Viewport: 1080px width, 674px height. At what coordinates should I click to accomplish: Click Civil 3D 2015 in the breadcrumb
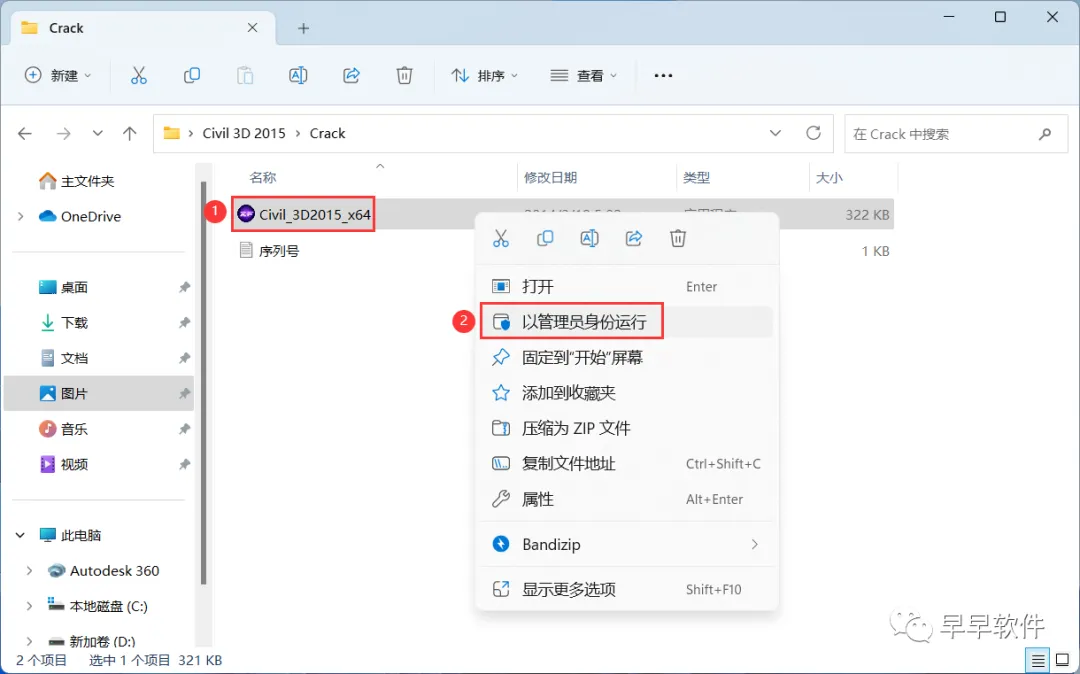244,134
